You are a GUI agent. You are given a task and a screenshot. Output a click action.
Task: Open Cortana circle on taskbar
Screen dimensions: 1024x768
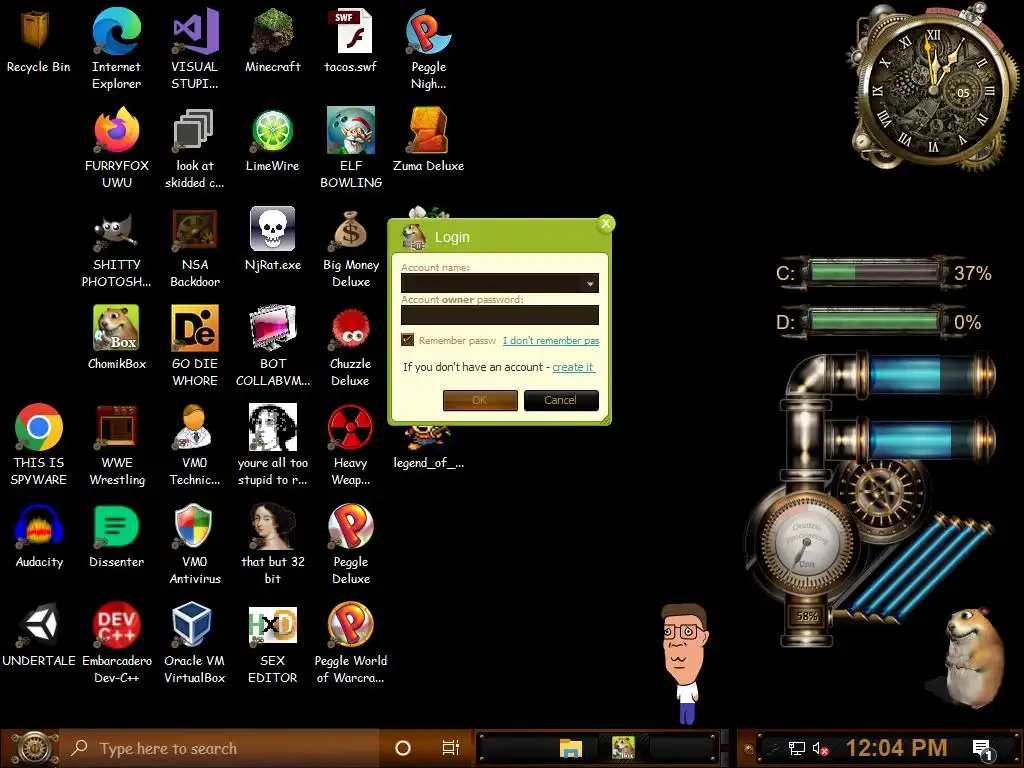pyautogui.click(x=403, y=748)
